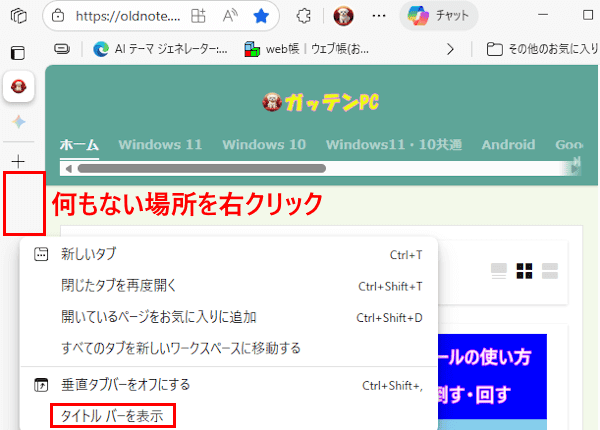The height and width of the screenshot is (430, 600).
Task: Switch to the list view layout icon
Action: [499, 271]
